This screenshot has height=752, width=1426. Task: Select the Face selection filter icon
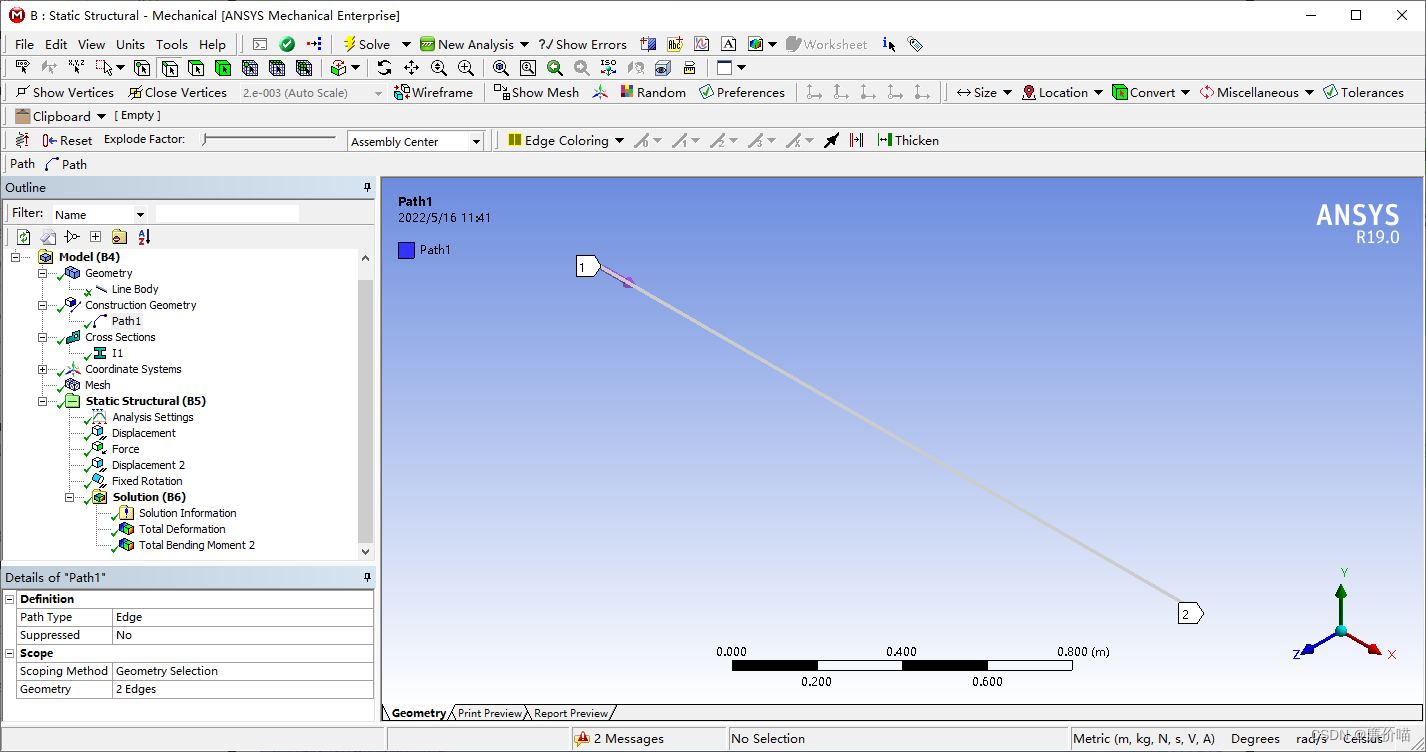[196, 68]
